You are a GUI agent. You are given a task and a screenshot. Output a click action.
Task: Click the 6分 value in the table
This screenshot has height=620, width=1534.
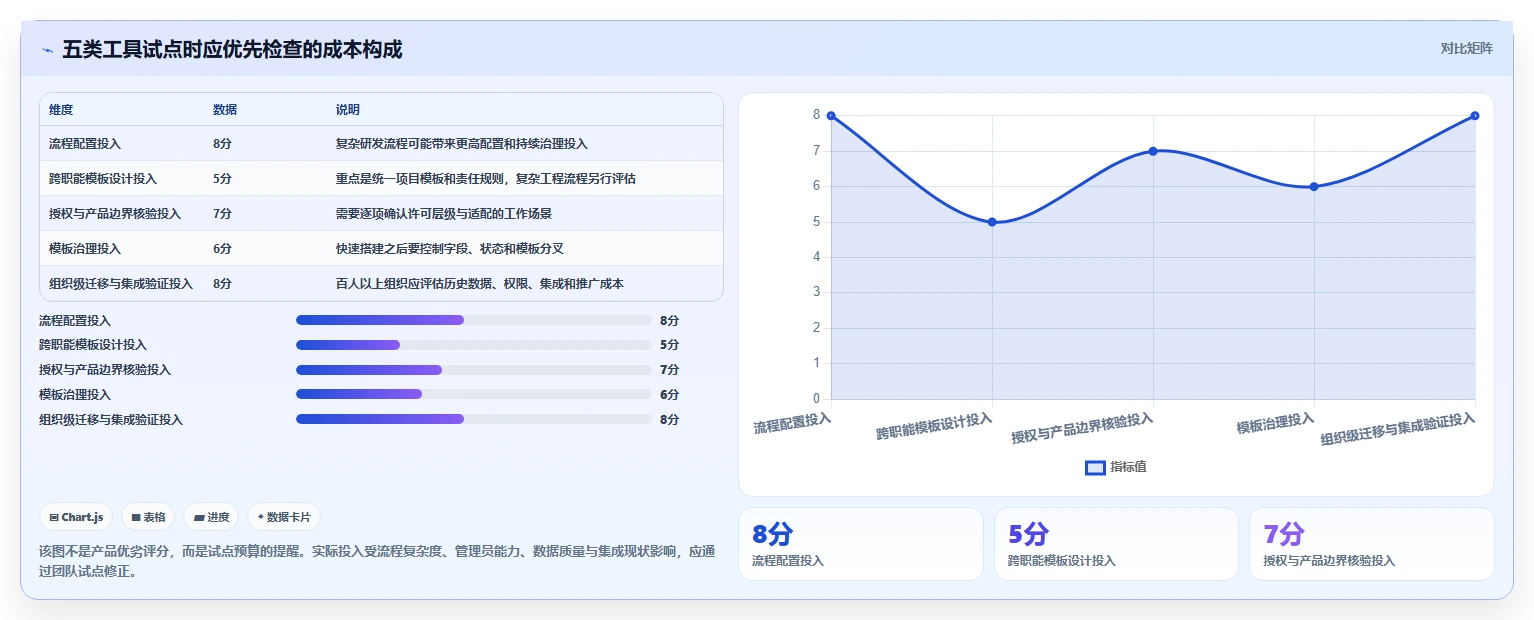click(x=222, y=249)
